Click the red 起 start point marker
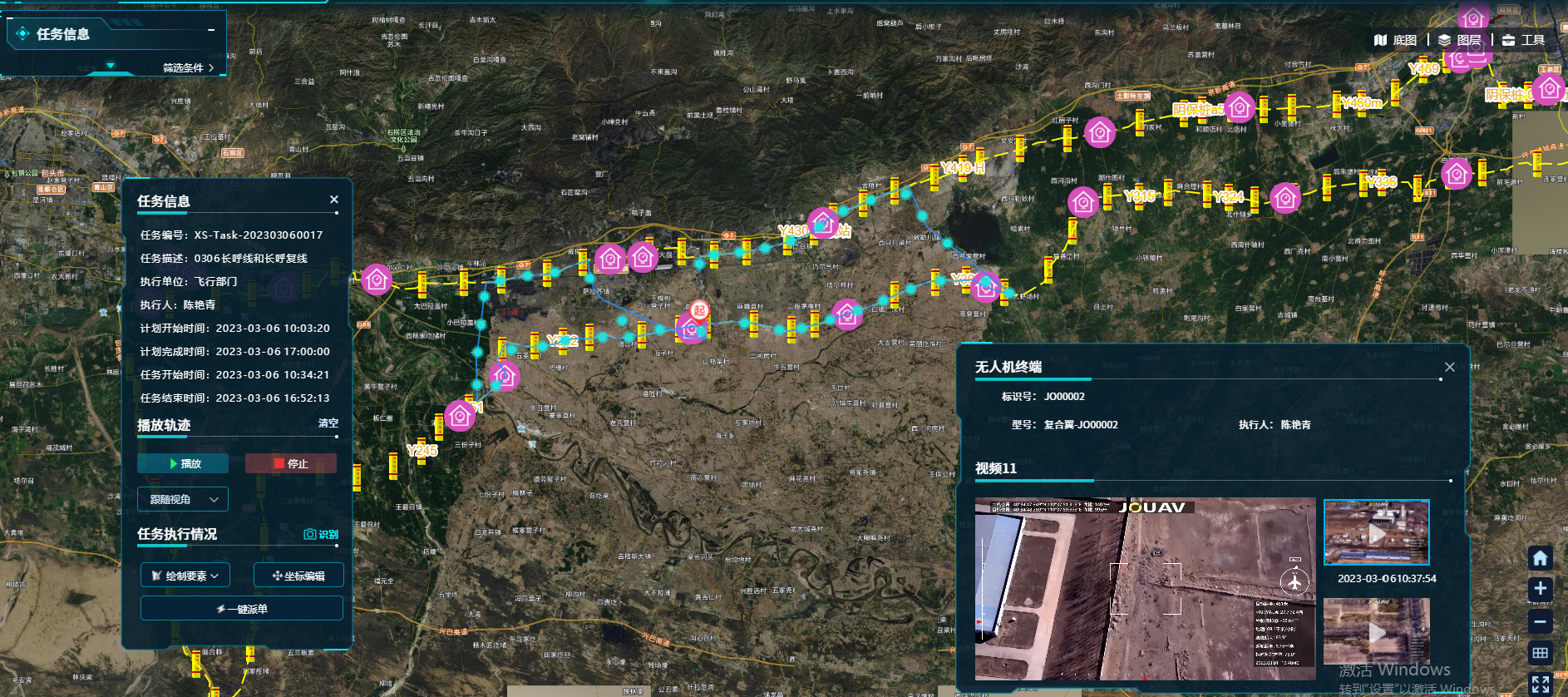The width and height of the screenshot is (1568, 697). [700, 311]
